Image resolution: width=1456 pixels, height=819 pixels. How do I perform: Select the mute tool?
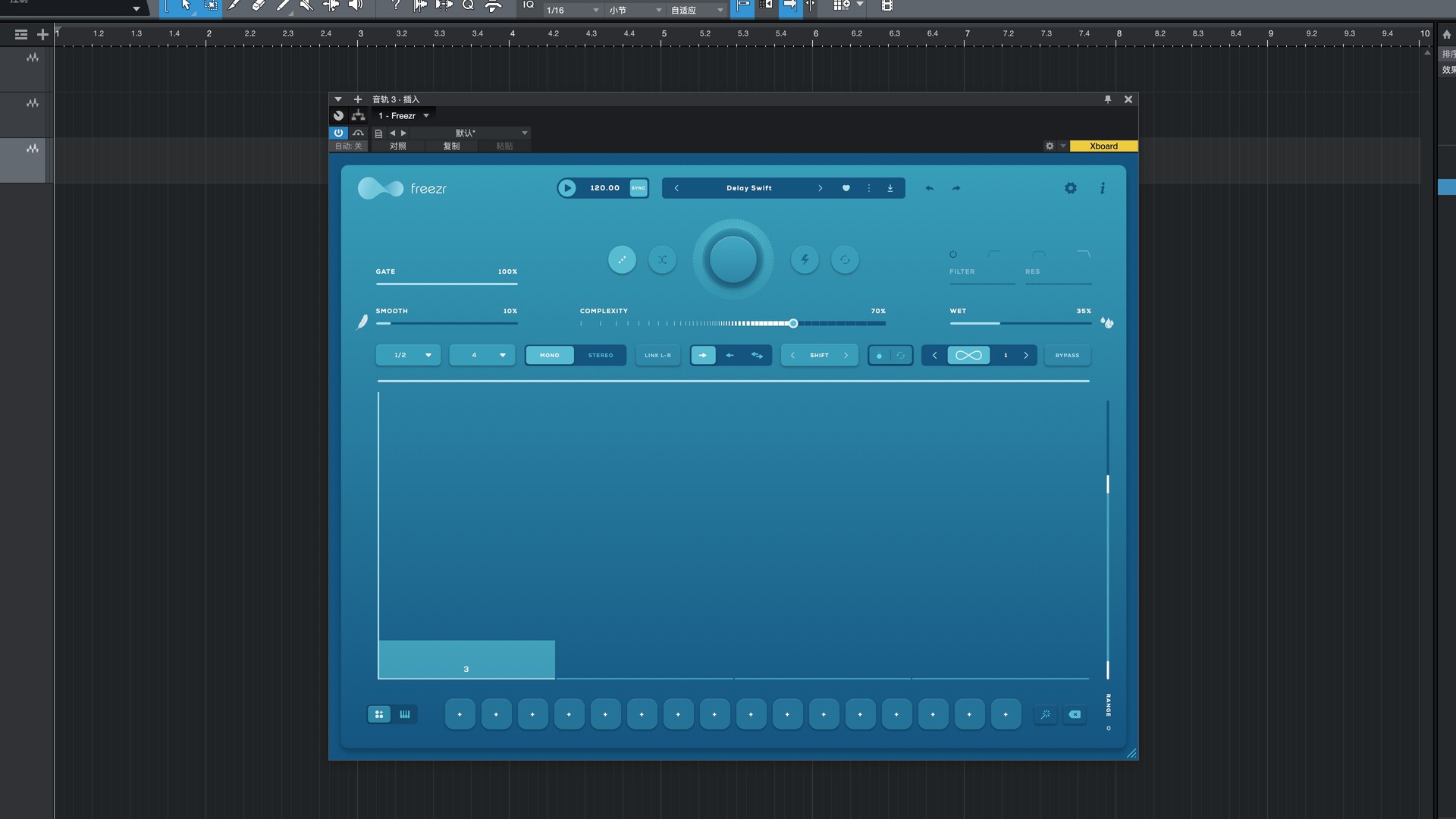click(306, 6)
